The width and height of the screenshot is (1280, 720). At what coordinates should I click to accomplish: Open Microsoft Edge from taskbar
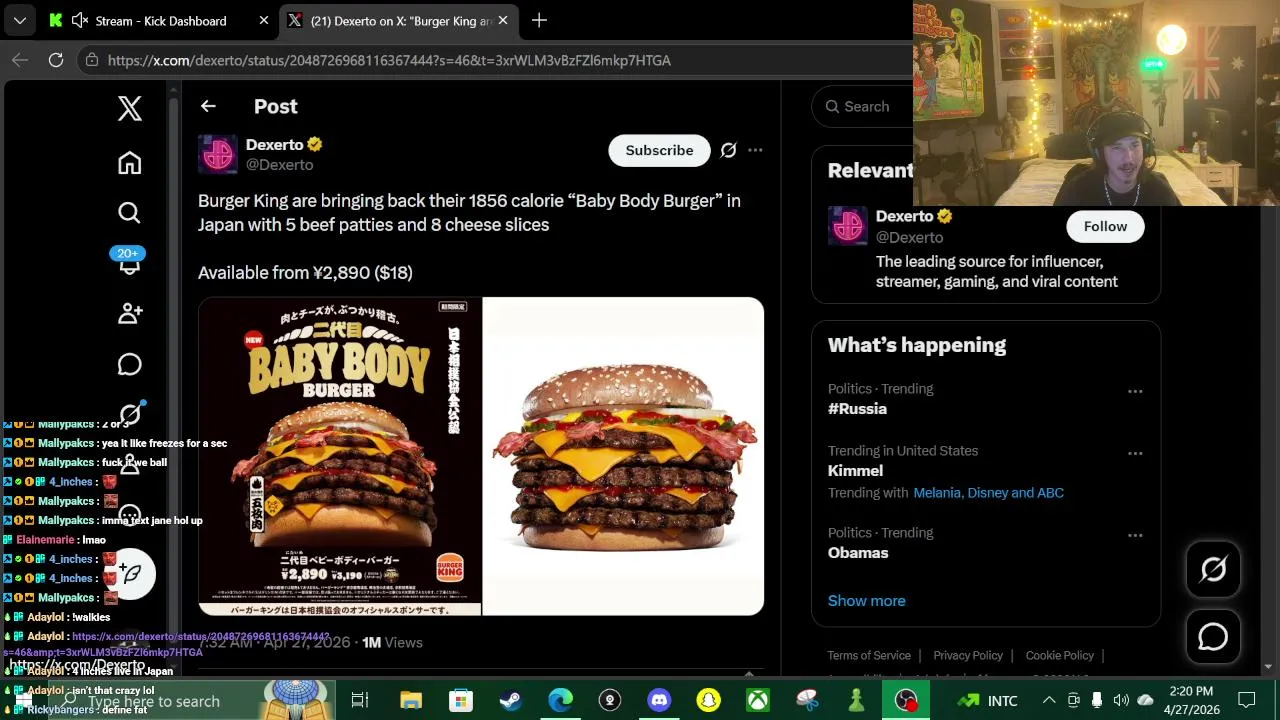pos(560,700)
